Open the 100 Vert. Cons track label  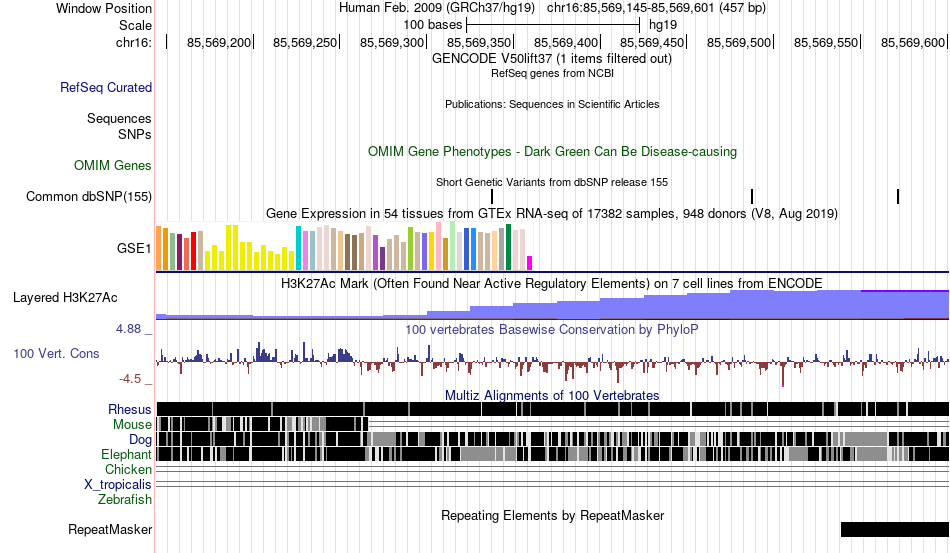click(x=56, y=353)
